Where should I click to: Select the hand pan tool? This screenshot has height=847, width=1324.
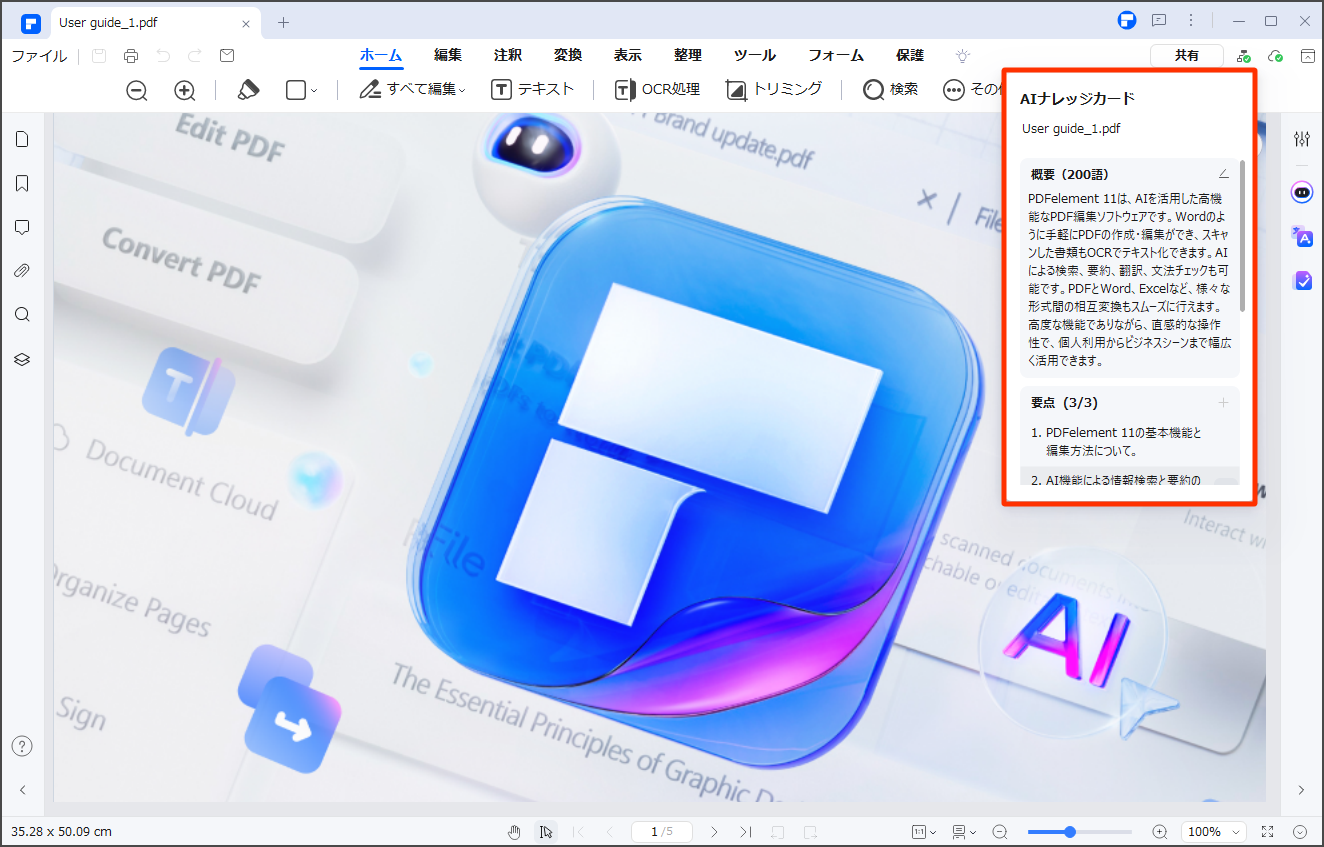pos(515,832)
